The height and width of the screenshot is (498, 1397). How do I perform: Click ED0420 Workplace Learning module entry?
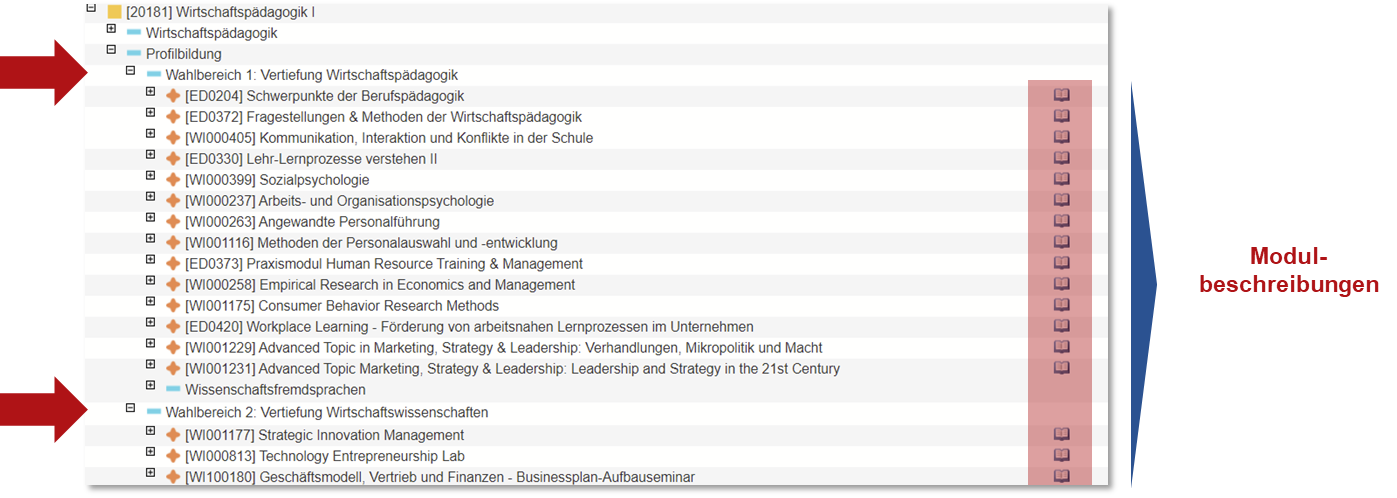coord(469,327)
